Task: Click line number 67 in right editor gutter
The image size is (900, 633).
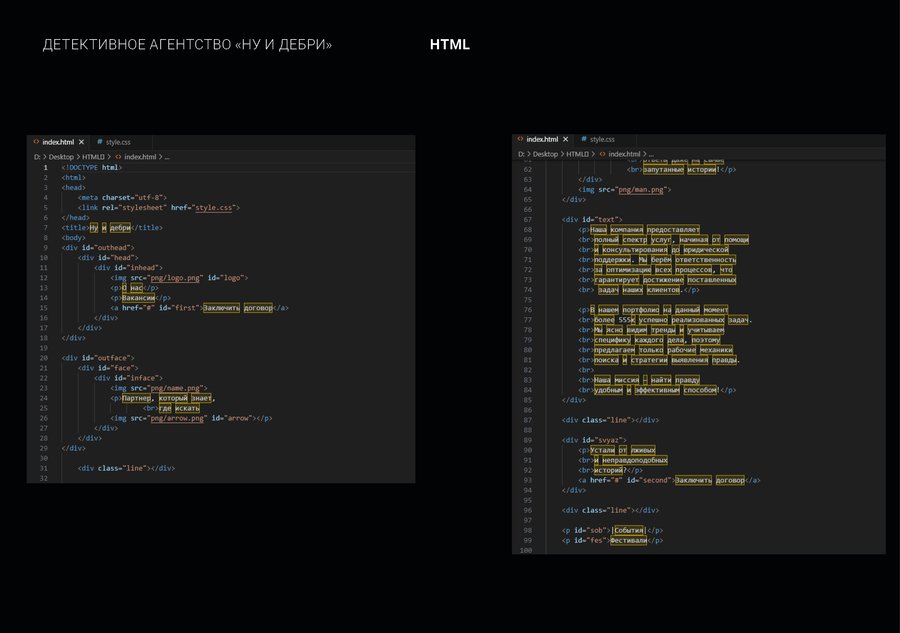Action: (x=527, y=219)
